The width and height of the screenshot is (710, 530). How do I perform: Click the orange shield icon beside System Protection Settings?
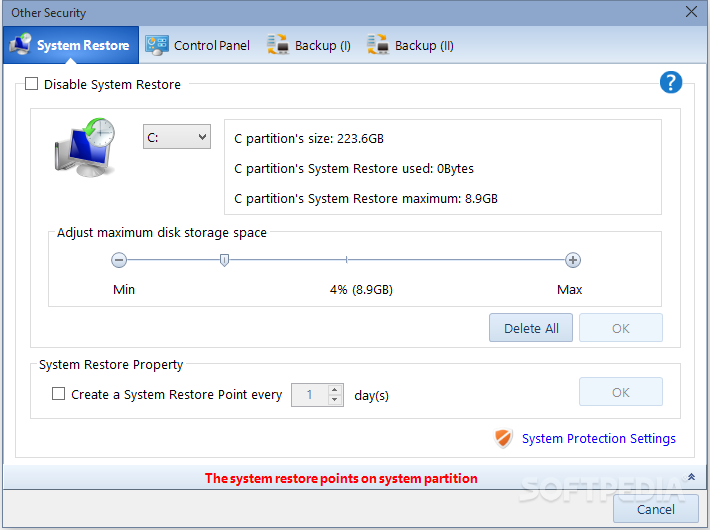click(503, 438)
